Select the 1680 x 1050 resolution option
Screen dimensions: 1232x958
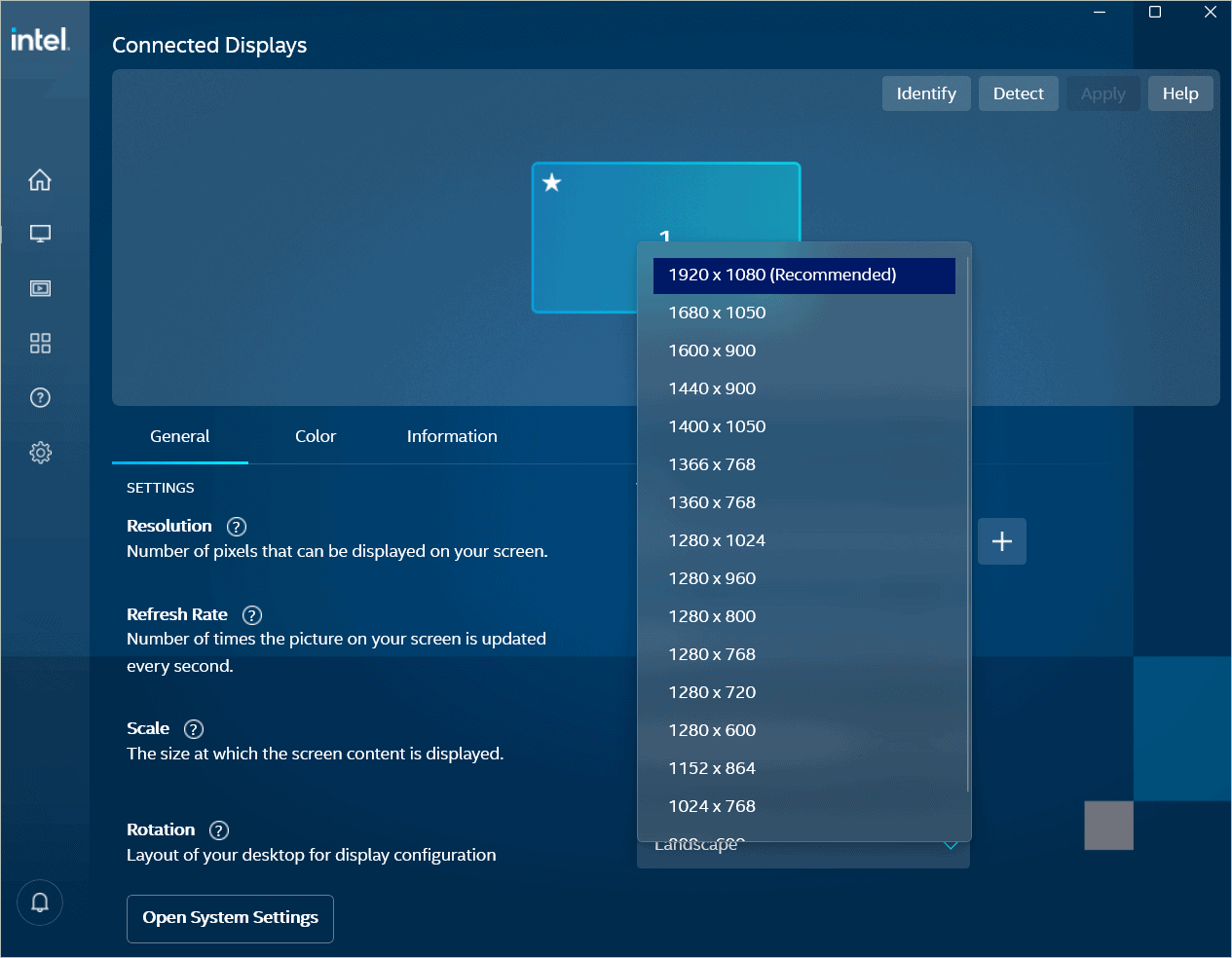coord(717,313)
